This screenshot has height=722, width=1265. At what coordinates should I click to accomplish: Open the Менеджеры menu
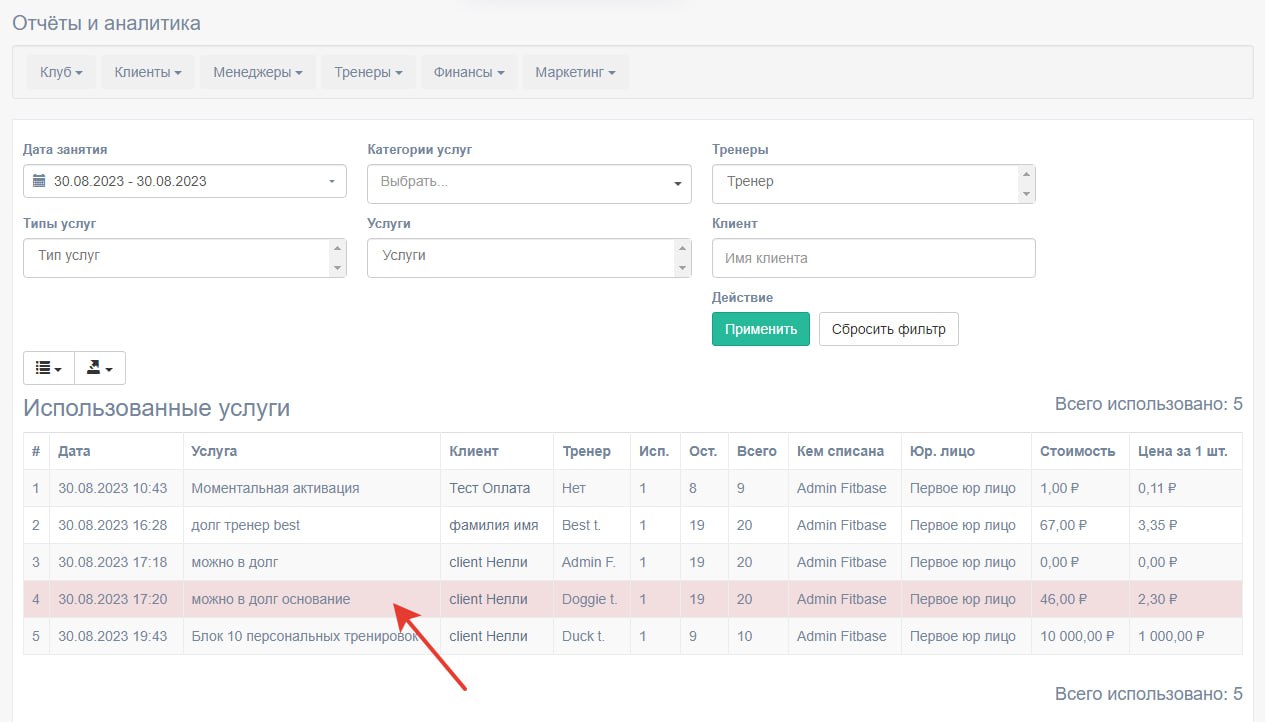click(257, 71)
